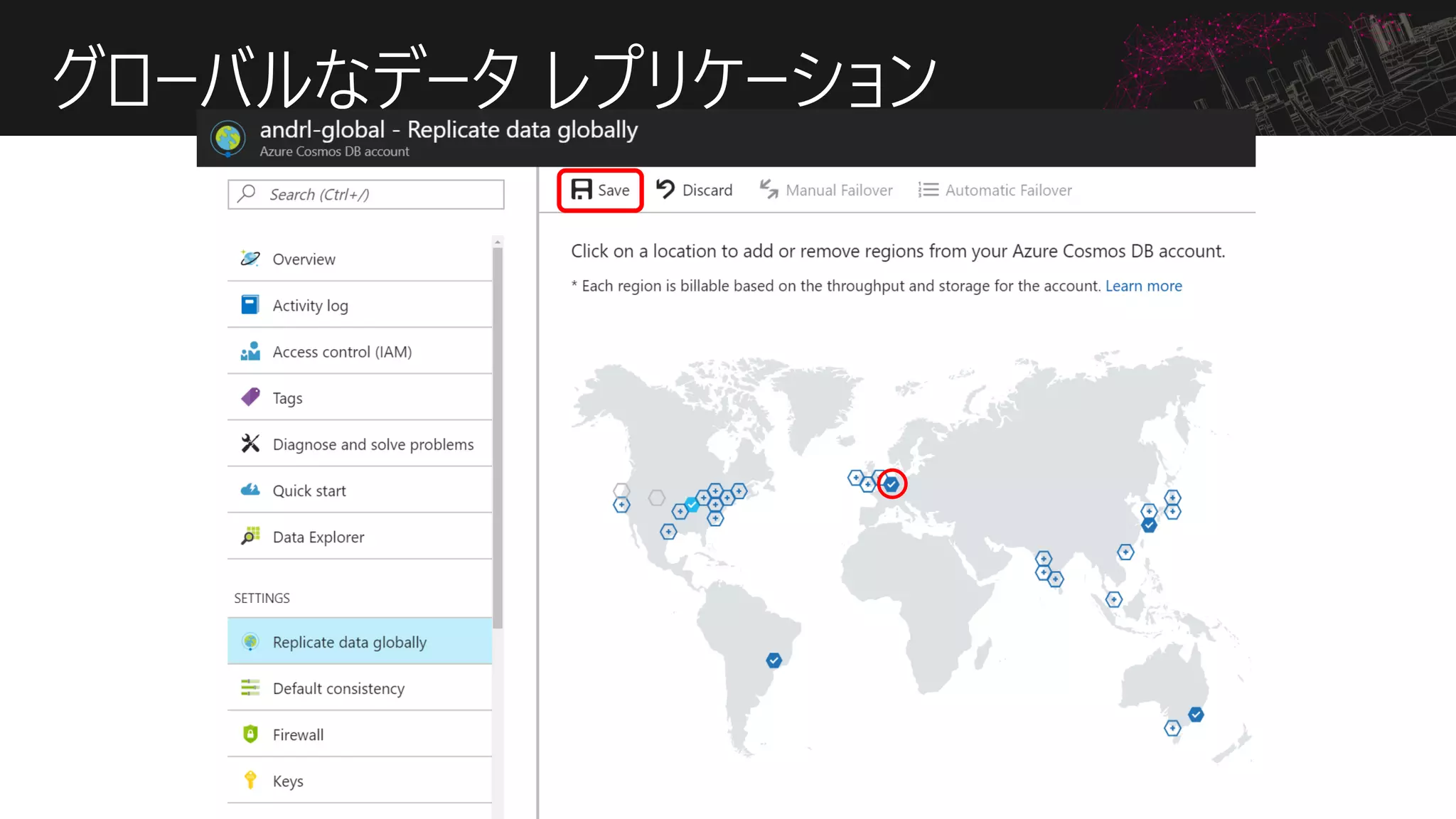Click the Activity log book icon

(250, 305)
